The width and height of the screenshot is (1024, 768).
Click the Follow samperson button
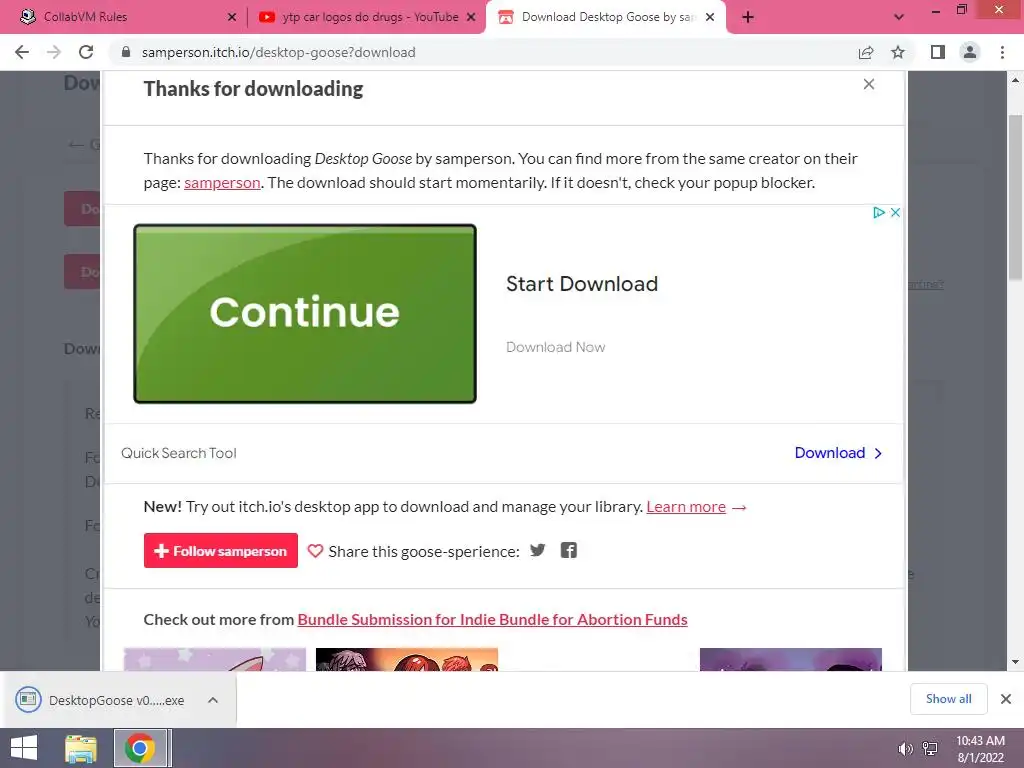tap(221, 551)
